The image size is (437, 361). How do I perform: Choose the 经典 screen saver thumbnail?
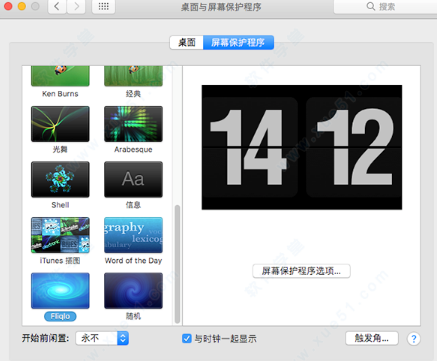pyautogui.click(x=133, y=76)
